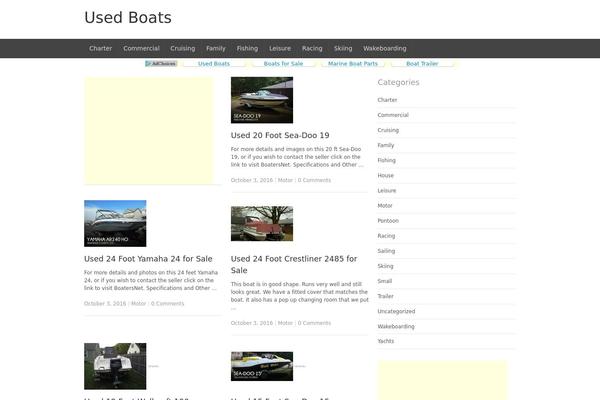Select Skiing in the navigation bar
The image size is (600, 400).
click(343, 49)
